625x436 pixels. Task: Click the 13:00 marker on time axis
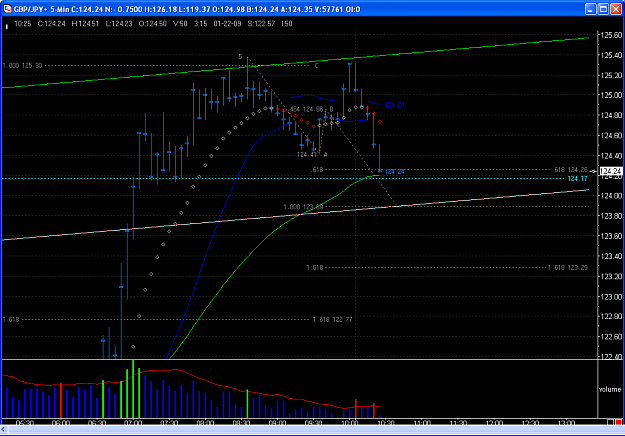click(x=566, y=422)
